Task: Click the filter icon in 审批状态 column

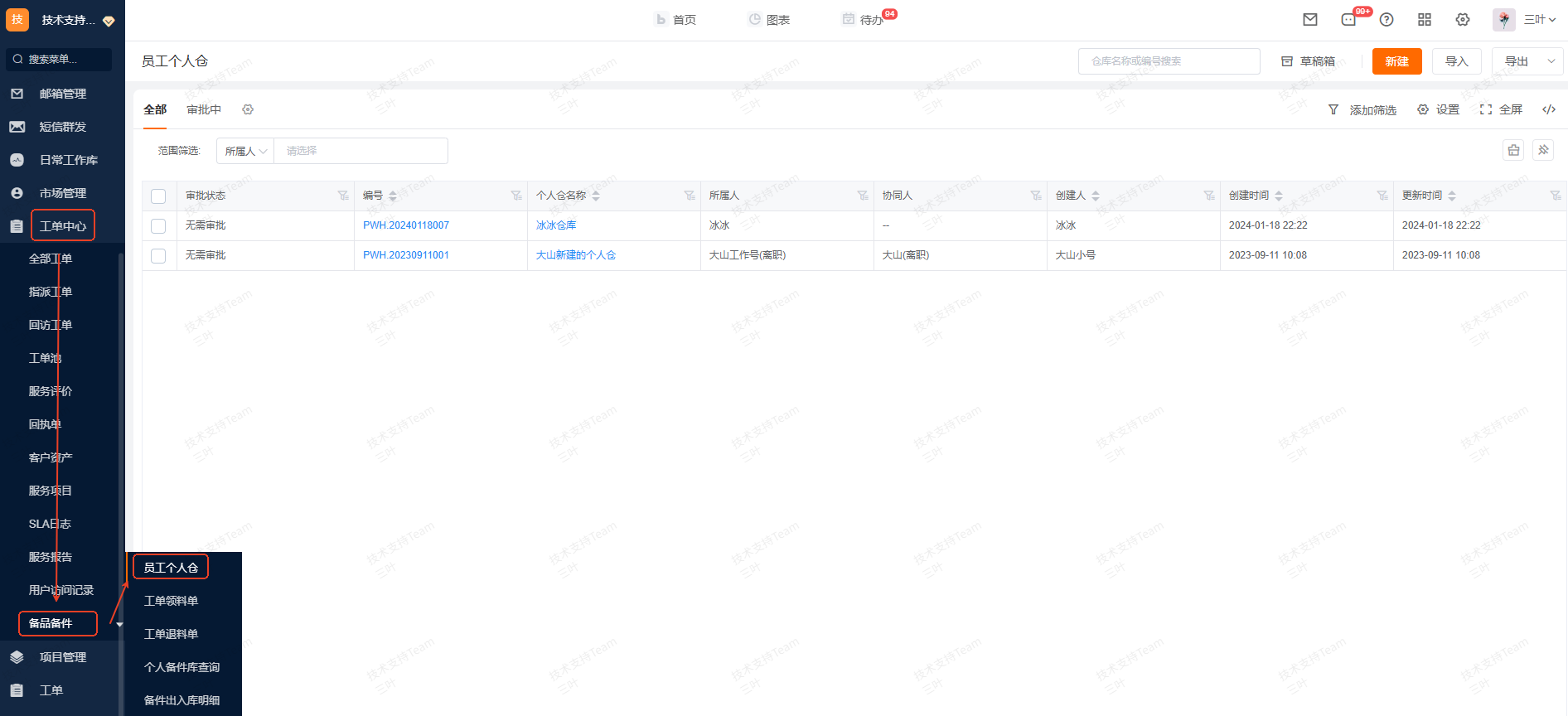Action: click(x=343, y=196)
